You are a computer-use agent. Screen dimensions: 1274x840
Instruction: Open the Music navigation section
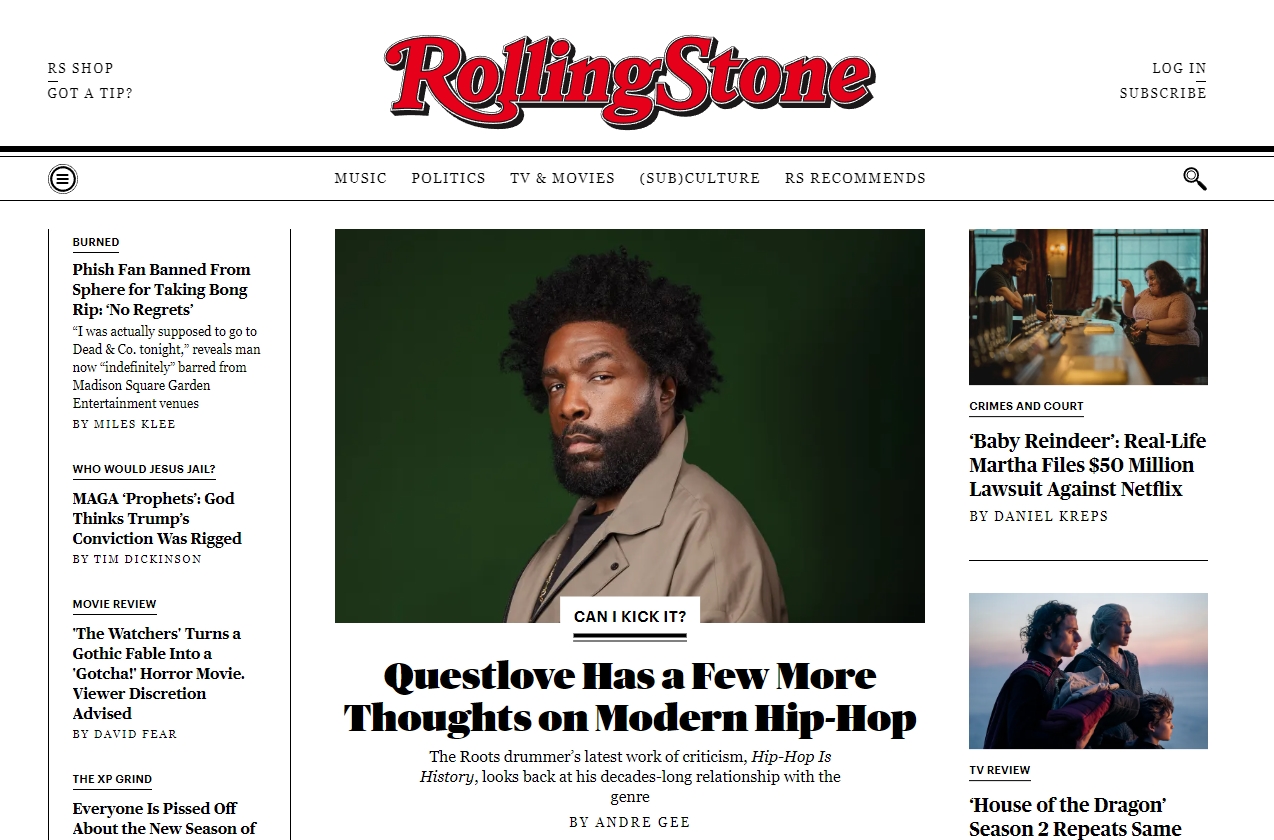click(x=360, y=178)
